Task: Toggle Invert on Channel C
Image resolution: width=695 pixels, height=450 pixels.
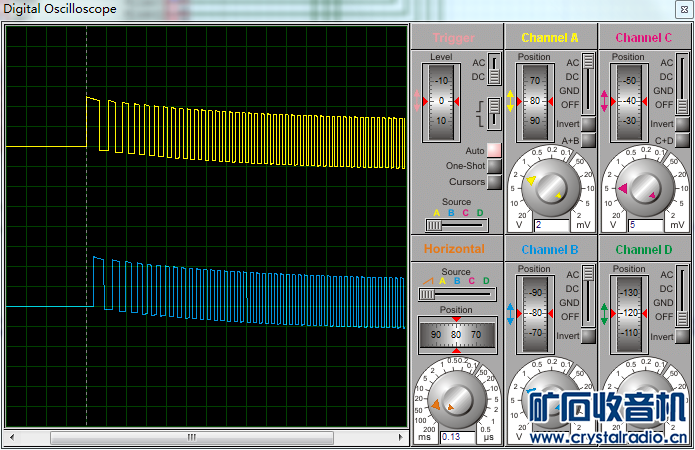Action: (x=682, y=124)
